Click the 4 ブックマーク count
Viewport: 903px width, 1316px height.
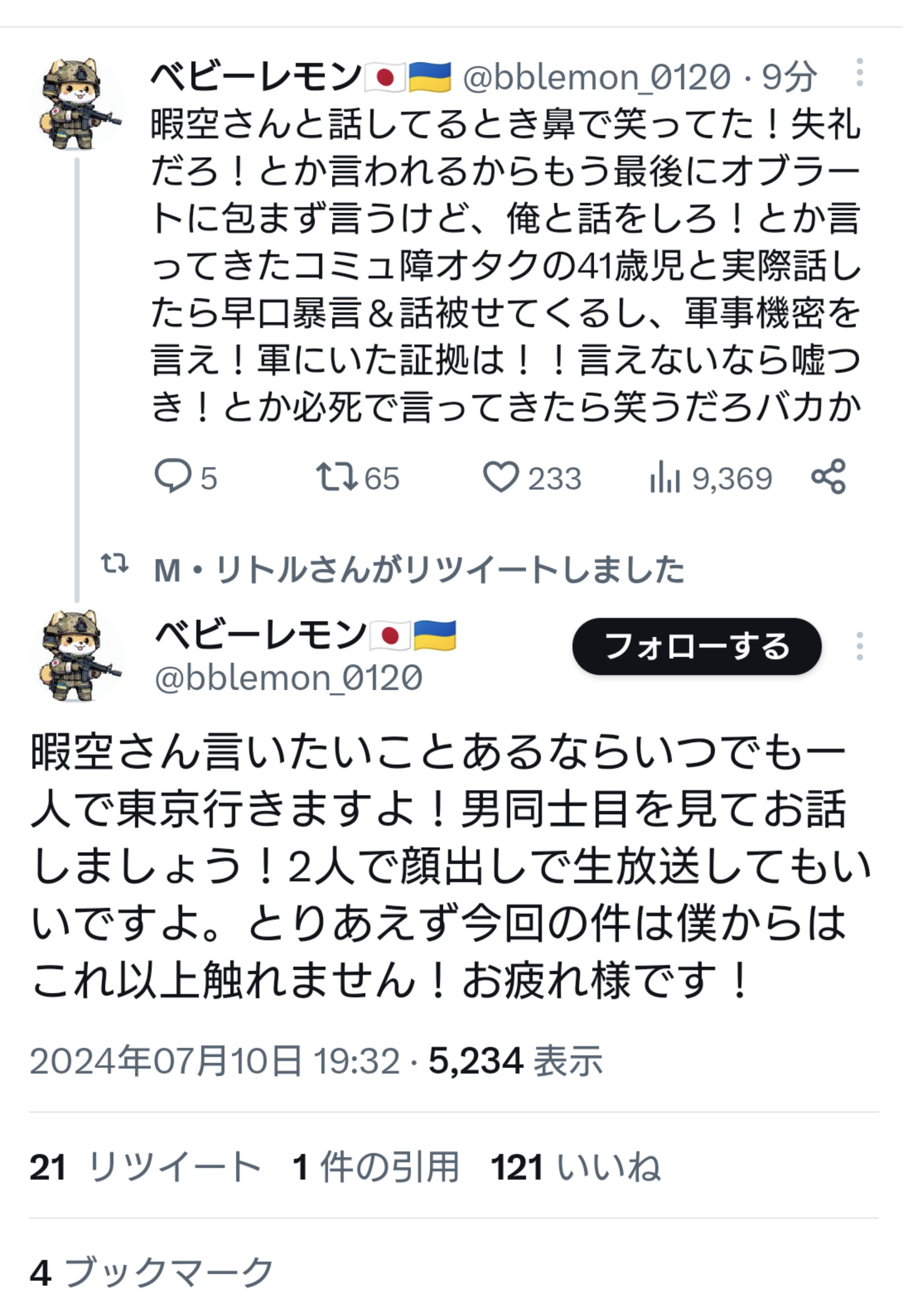click(x=152, y=1272)
